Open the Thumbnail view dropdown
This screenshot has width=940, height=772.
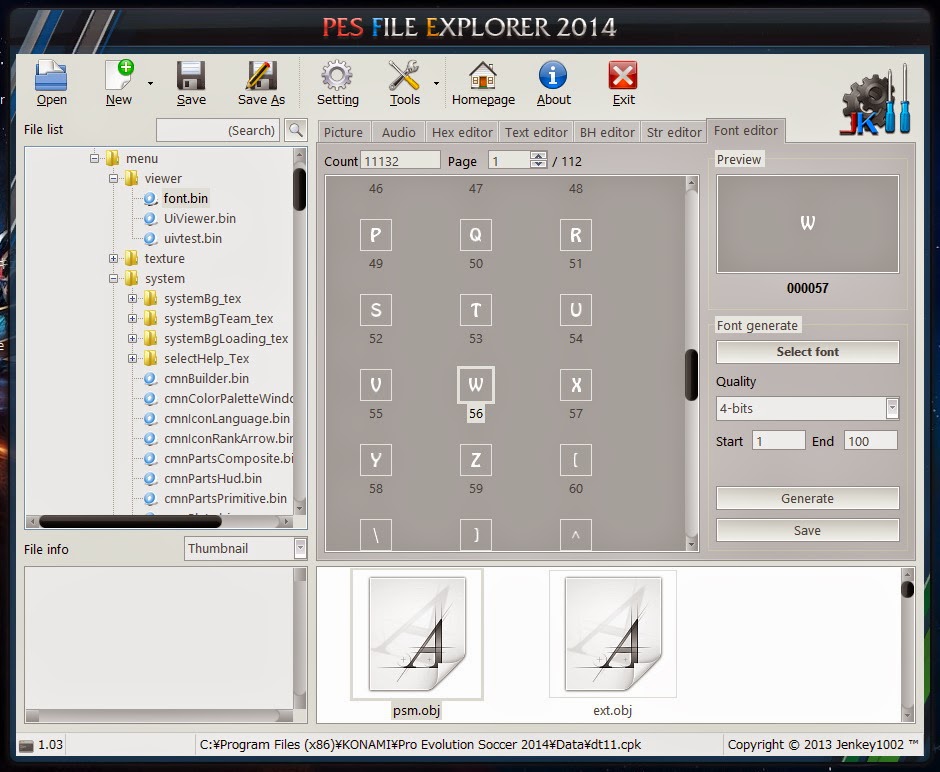pos(301,548)
